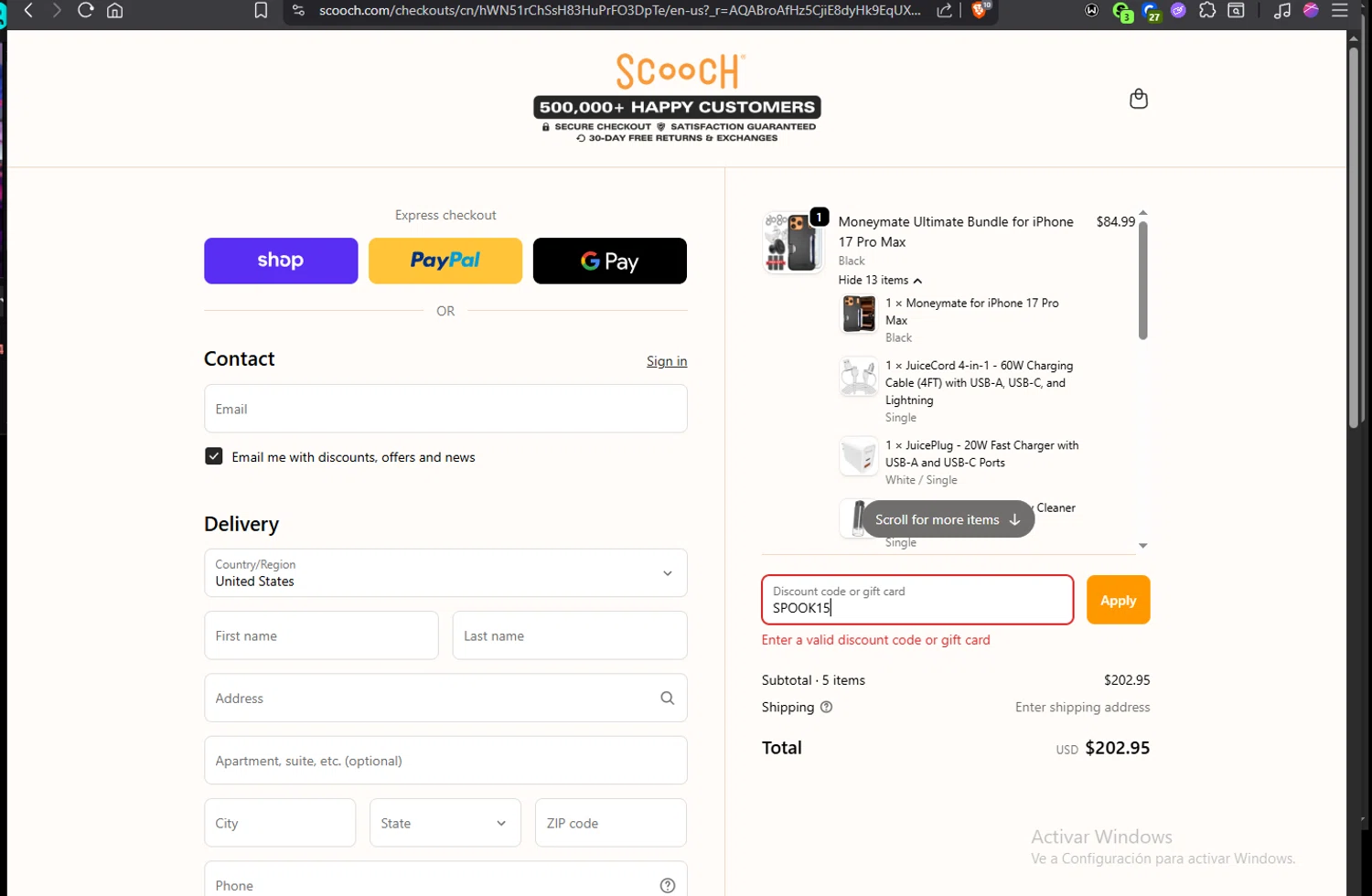This screenshot has width=1372, height=896.
Task: Click the Moneymate Ultimate Bundle thumbnail
Action: click(793, 242)
